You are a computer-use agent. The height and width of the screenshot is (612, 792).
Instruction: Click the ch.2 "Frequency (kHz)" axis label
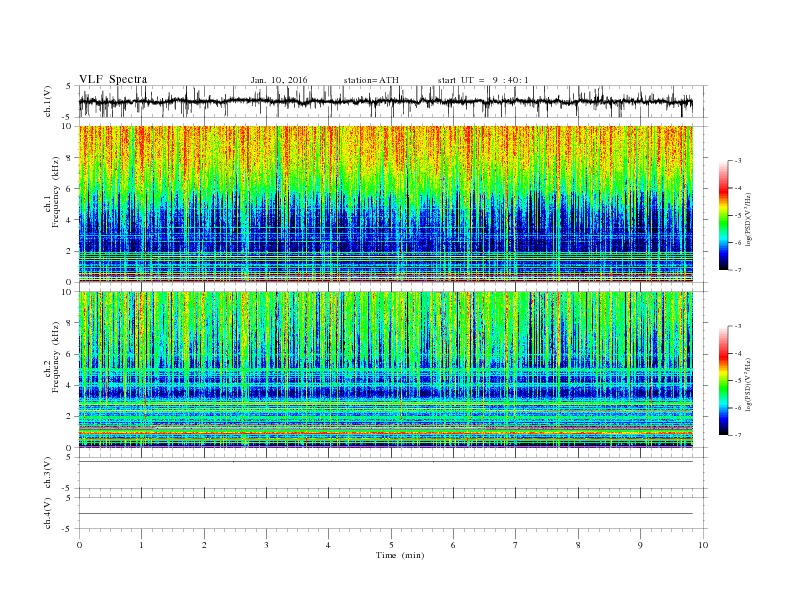click(56, 356)
